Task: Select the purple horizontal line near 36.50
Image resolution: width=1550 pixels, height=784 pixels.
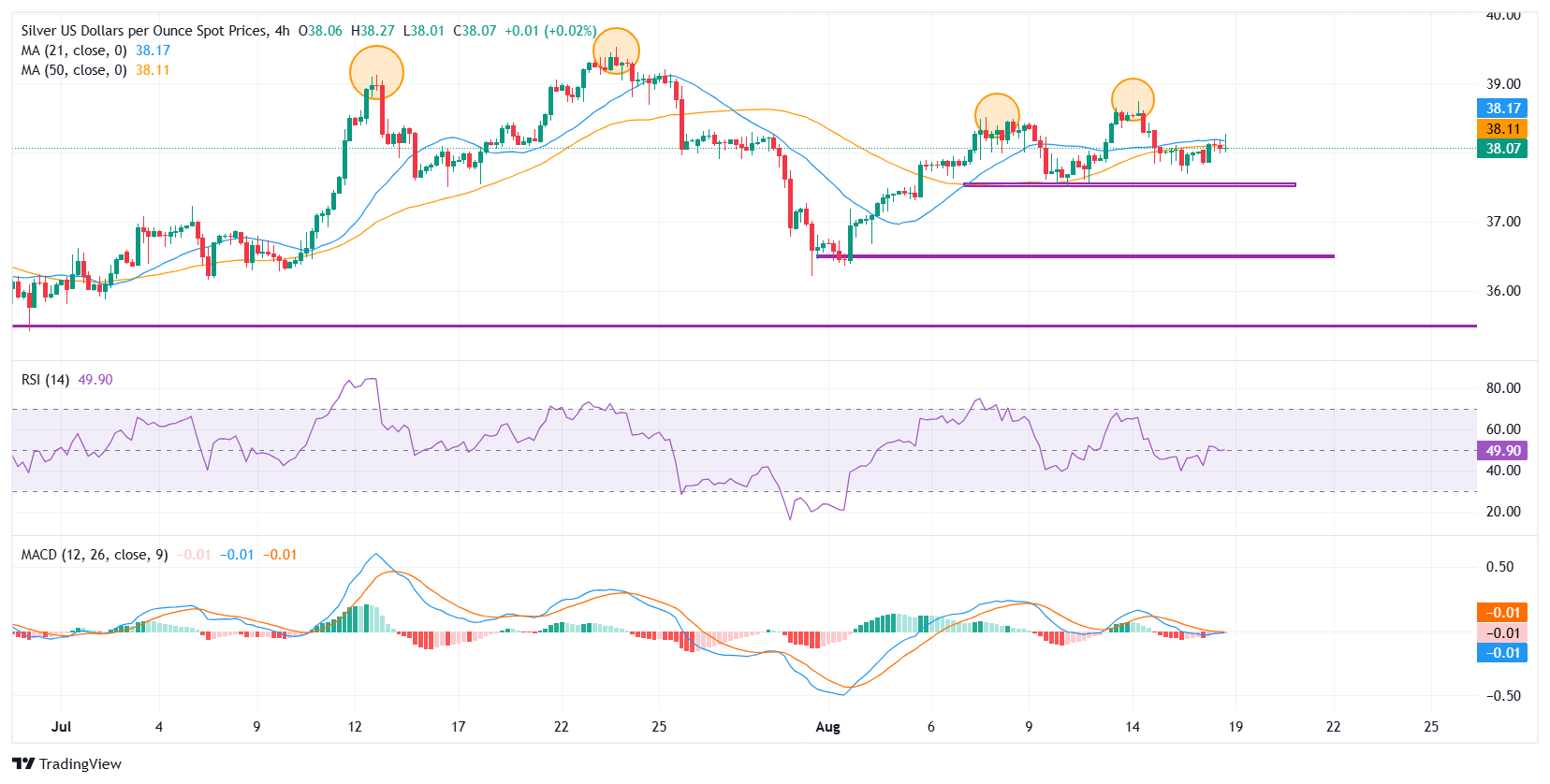Action: 1076,255
